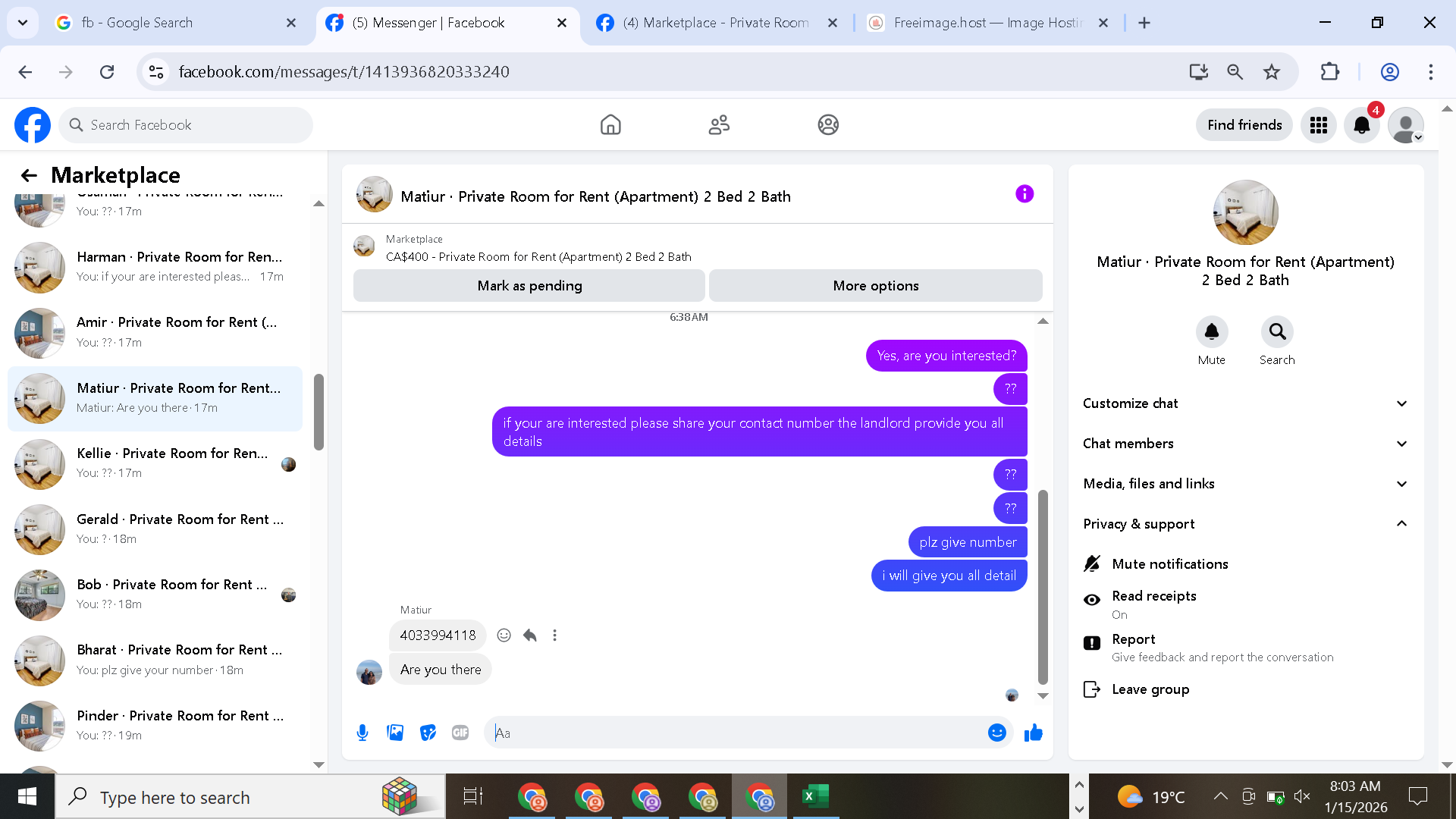Mute chat with bell icon
The height and width of the screenshot is (819, 1456).
point(1211,332)
